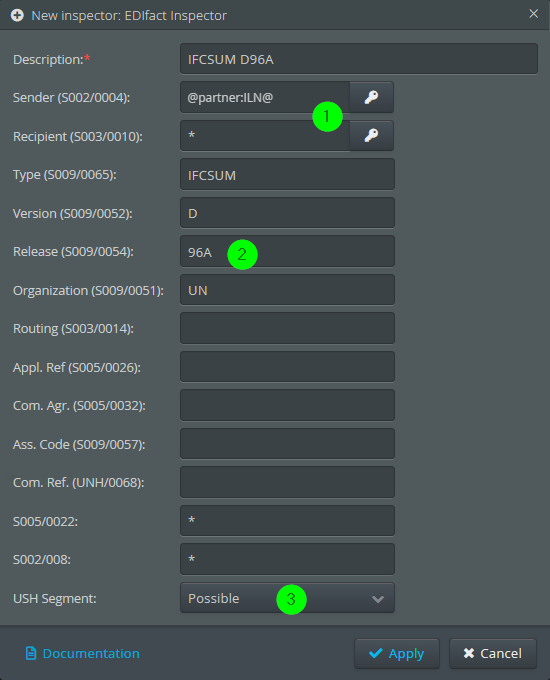Click the "New inspector: EDIfact Inspector" title text
This screenshot has height=680, width=550.
coord(129,16)
